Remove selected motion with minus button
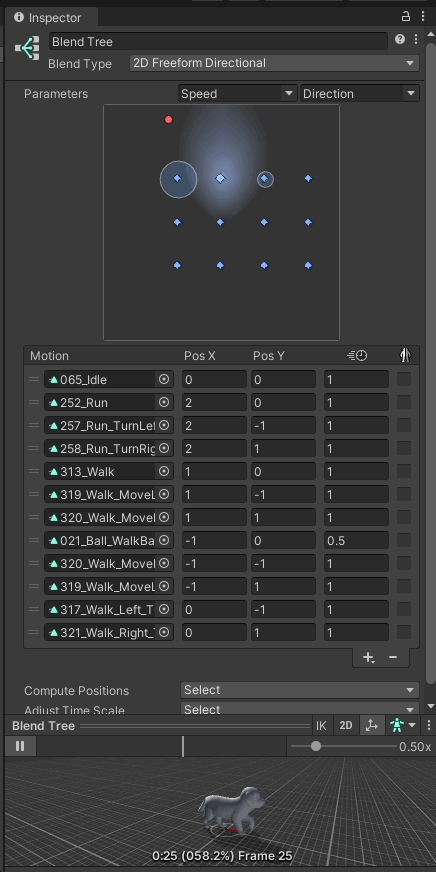Image resolution: width=436 pixels, height=872 pixels. pos(393,657)
